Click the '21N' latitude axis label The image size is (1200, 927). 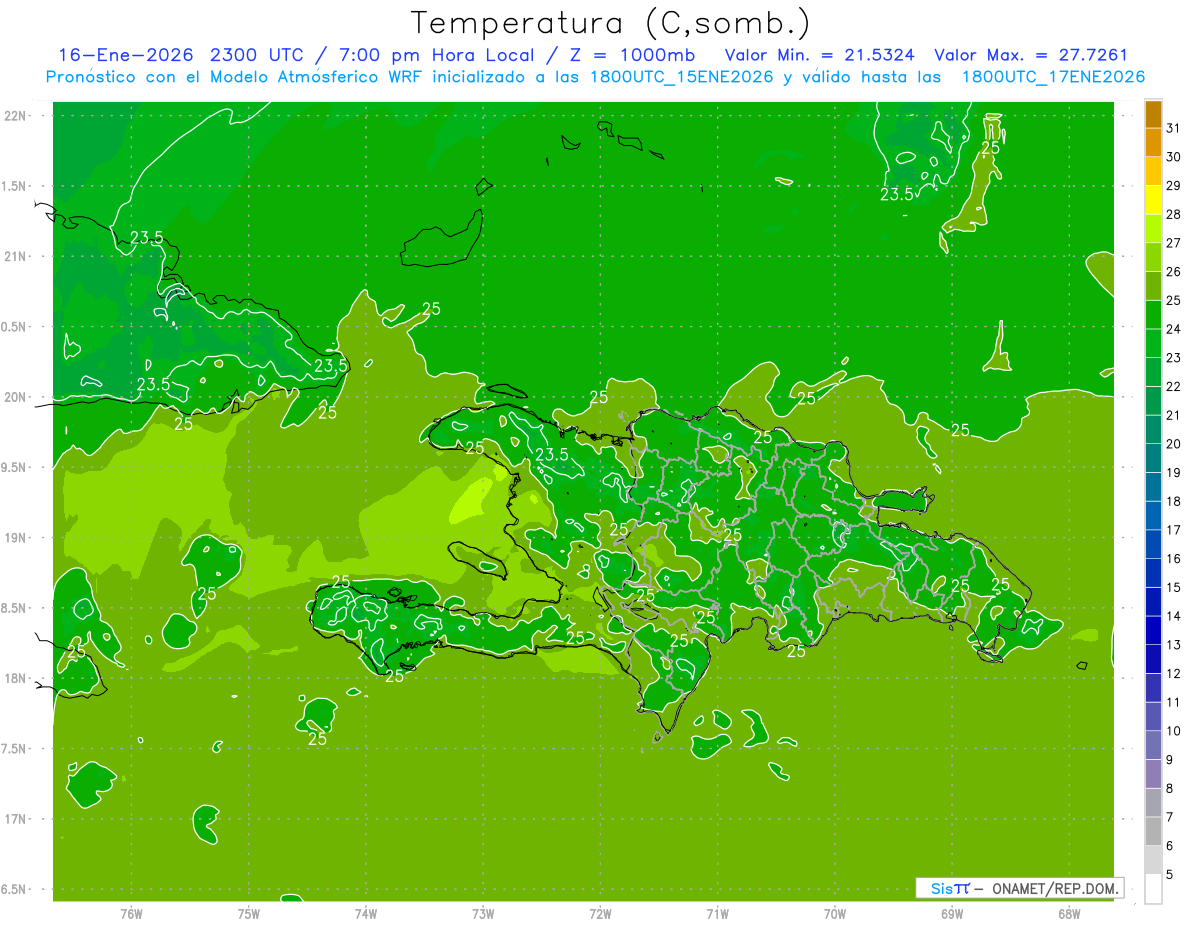[x=15, y=256]
